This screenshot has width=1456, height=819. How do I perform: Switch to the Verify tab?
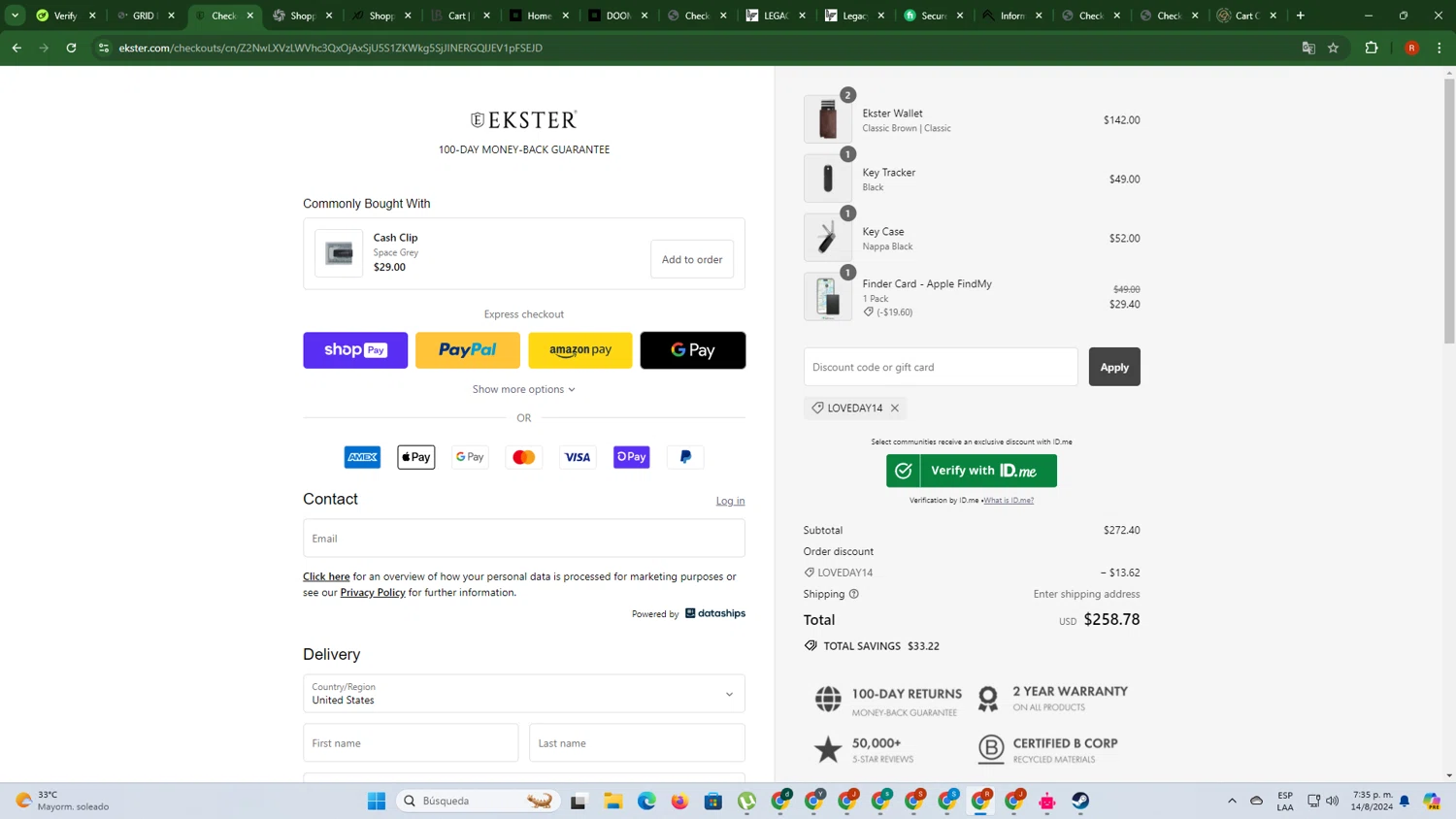coord(65,16)
